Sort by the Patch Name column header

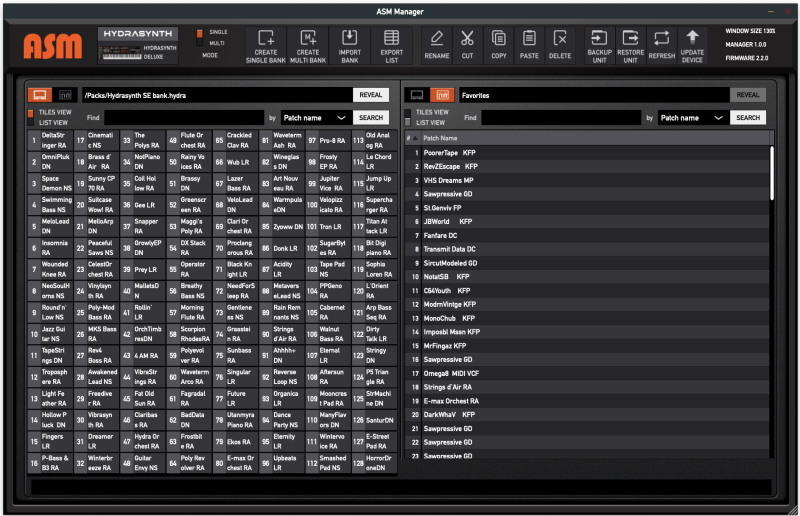[x=440, y=138]
